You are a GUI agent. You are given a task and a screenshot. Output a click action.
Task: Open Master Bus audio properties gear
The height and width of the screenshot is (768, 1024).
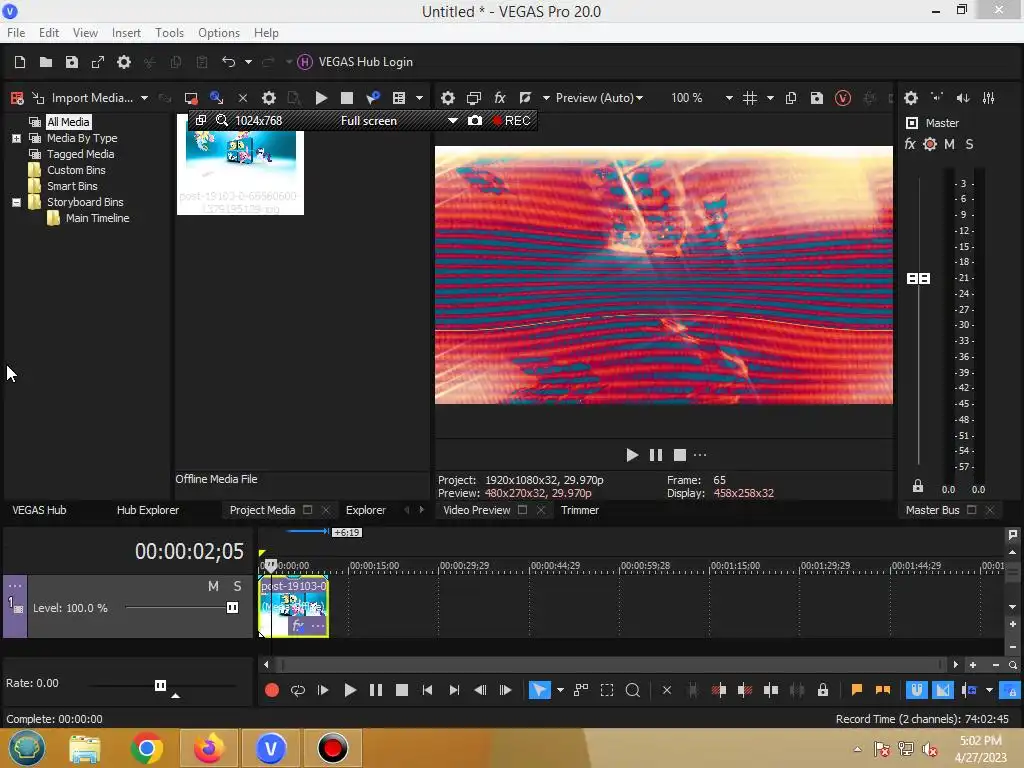point(911,98)
